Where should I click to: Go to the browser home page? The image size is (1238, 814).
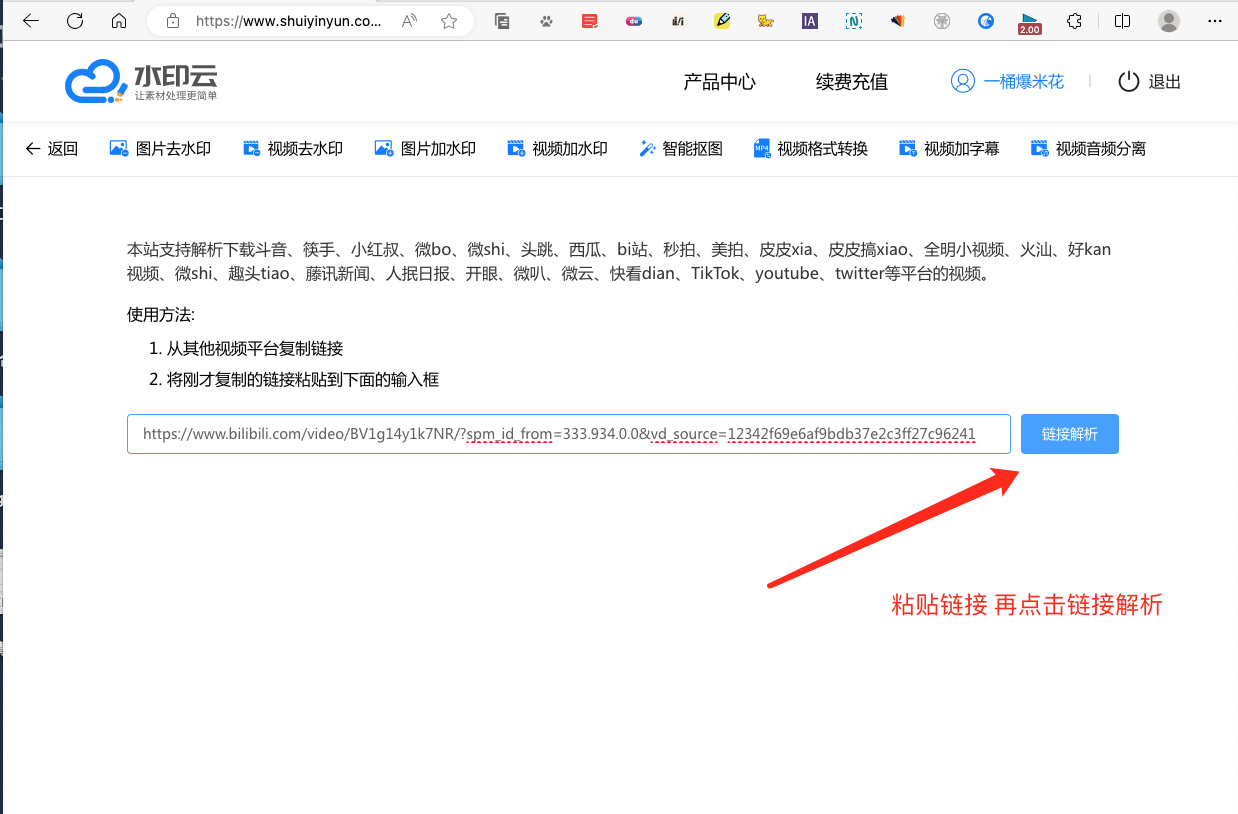point(119,21)
